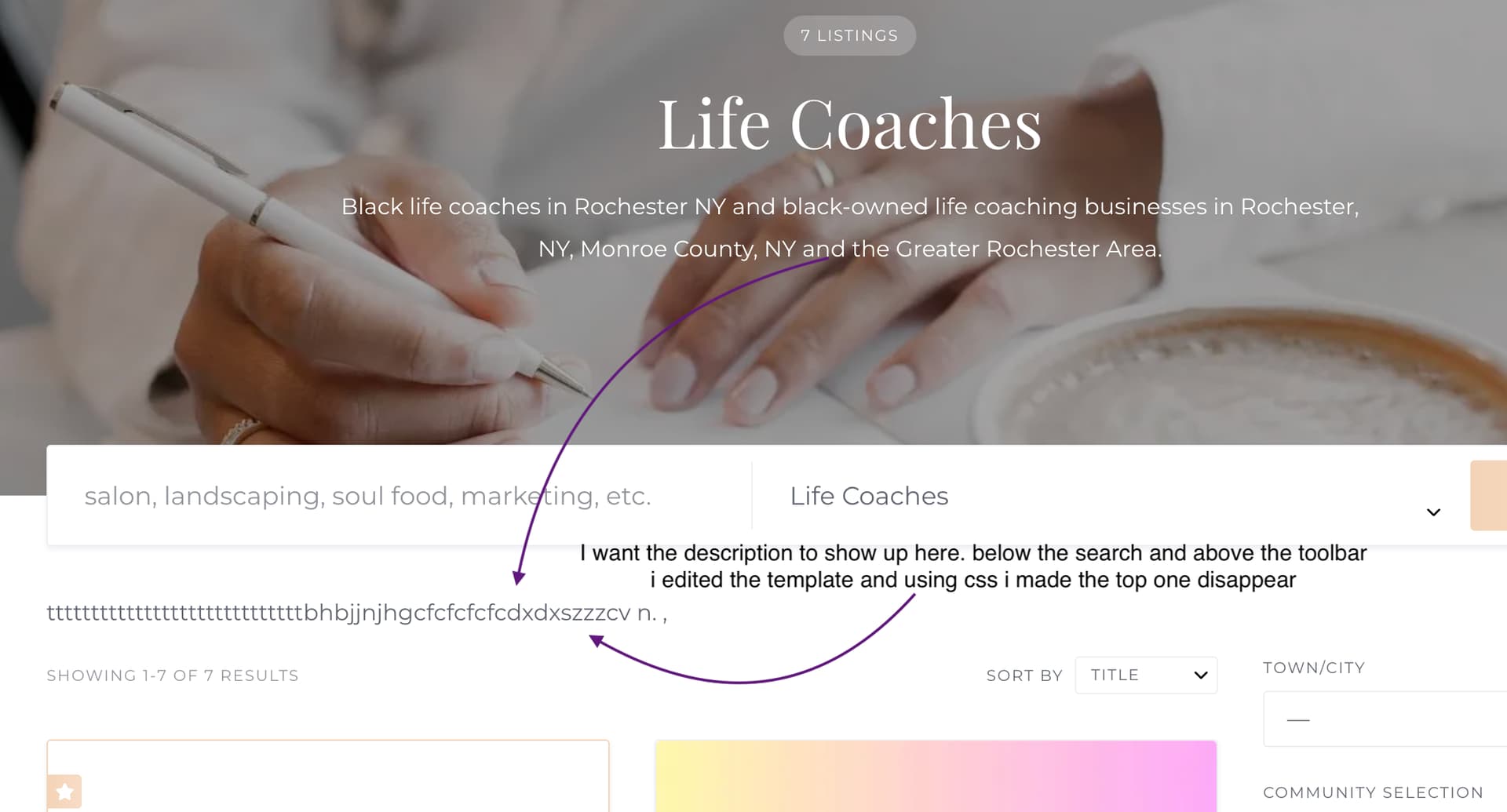Open the gradient-colored listing card
This screenshot has width=1507, height=812.
pos(936,776)
